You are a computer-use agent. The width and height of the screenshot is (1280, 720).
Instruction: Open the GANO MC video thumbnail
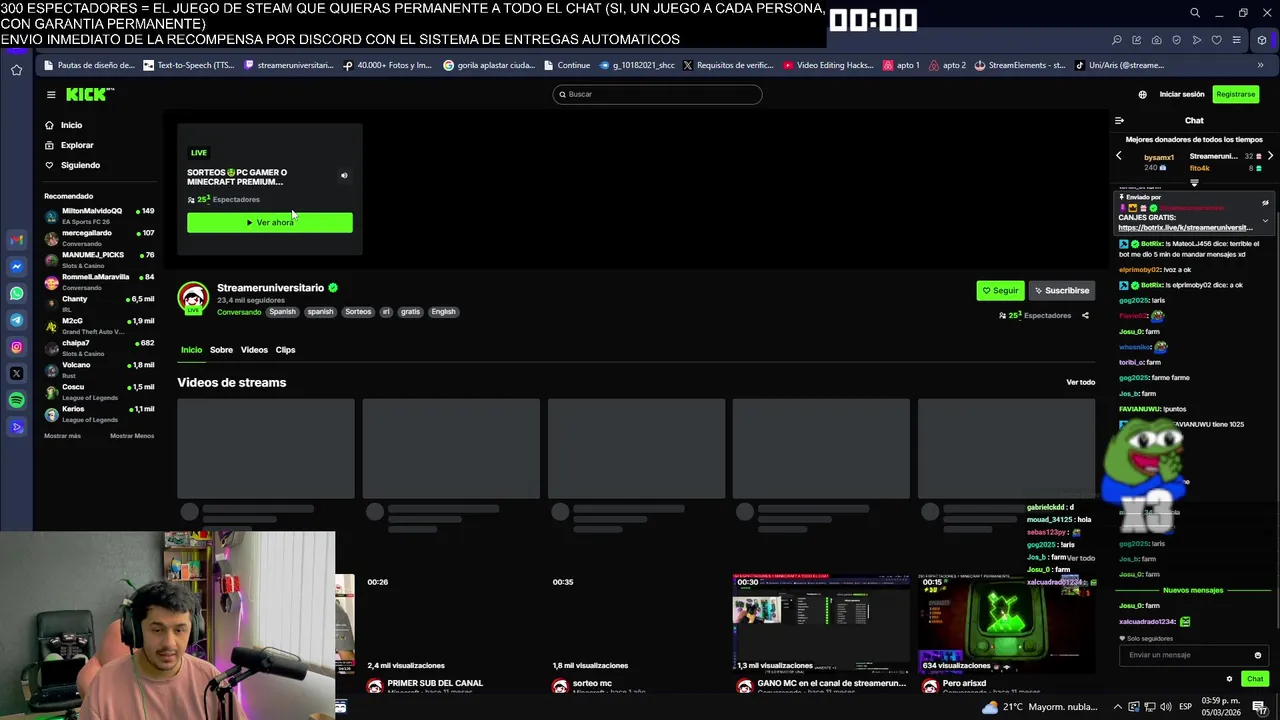coord(821,623)
